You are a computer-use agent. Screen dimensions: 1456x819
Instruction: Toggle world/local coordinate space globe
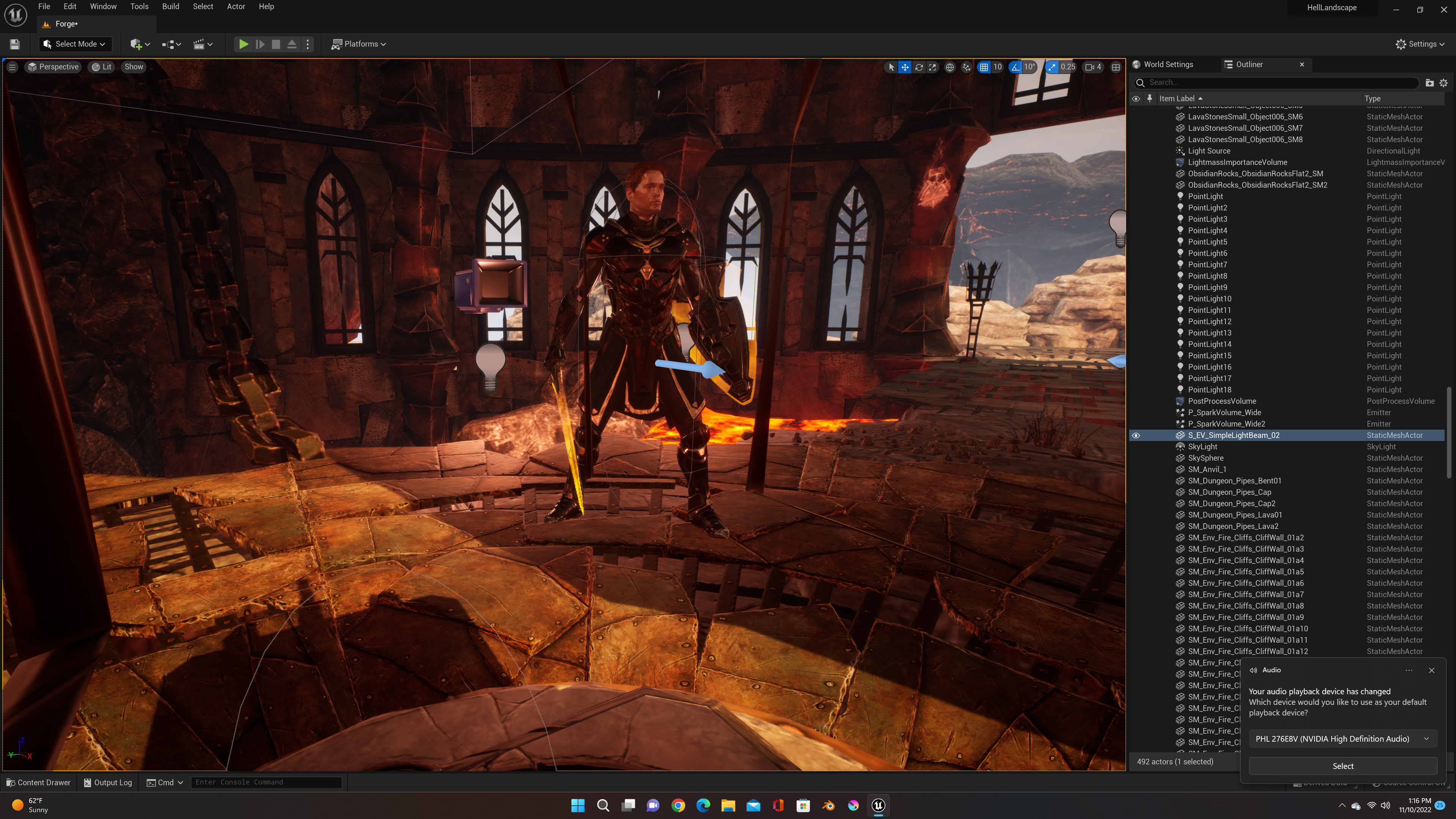[950, 67]
